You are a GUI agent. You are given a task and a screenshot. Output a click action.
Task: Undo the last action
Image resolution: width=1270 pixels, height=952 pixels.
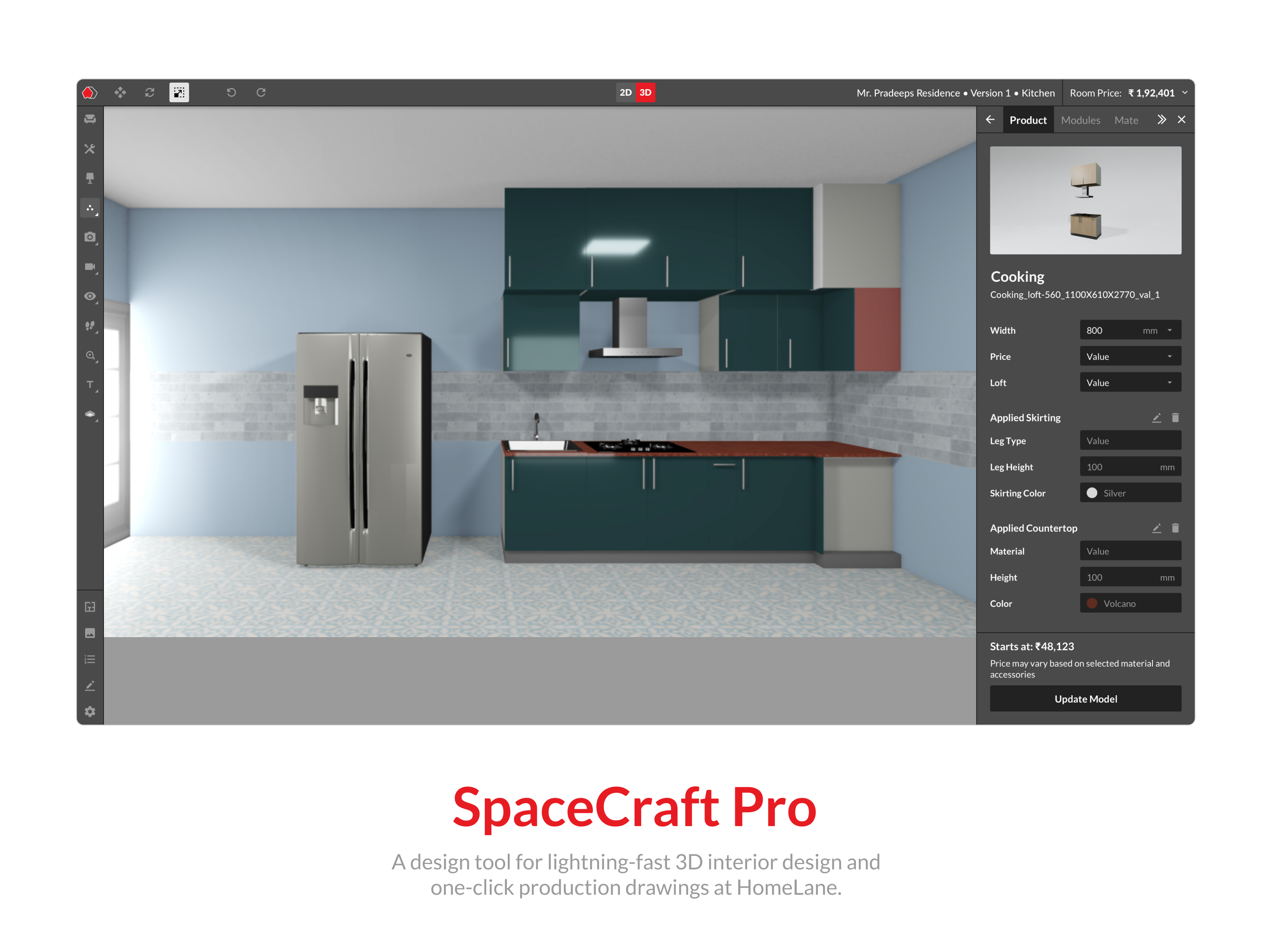pos(232,92)
